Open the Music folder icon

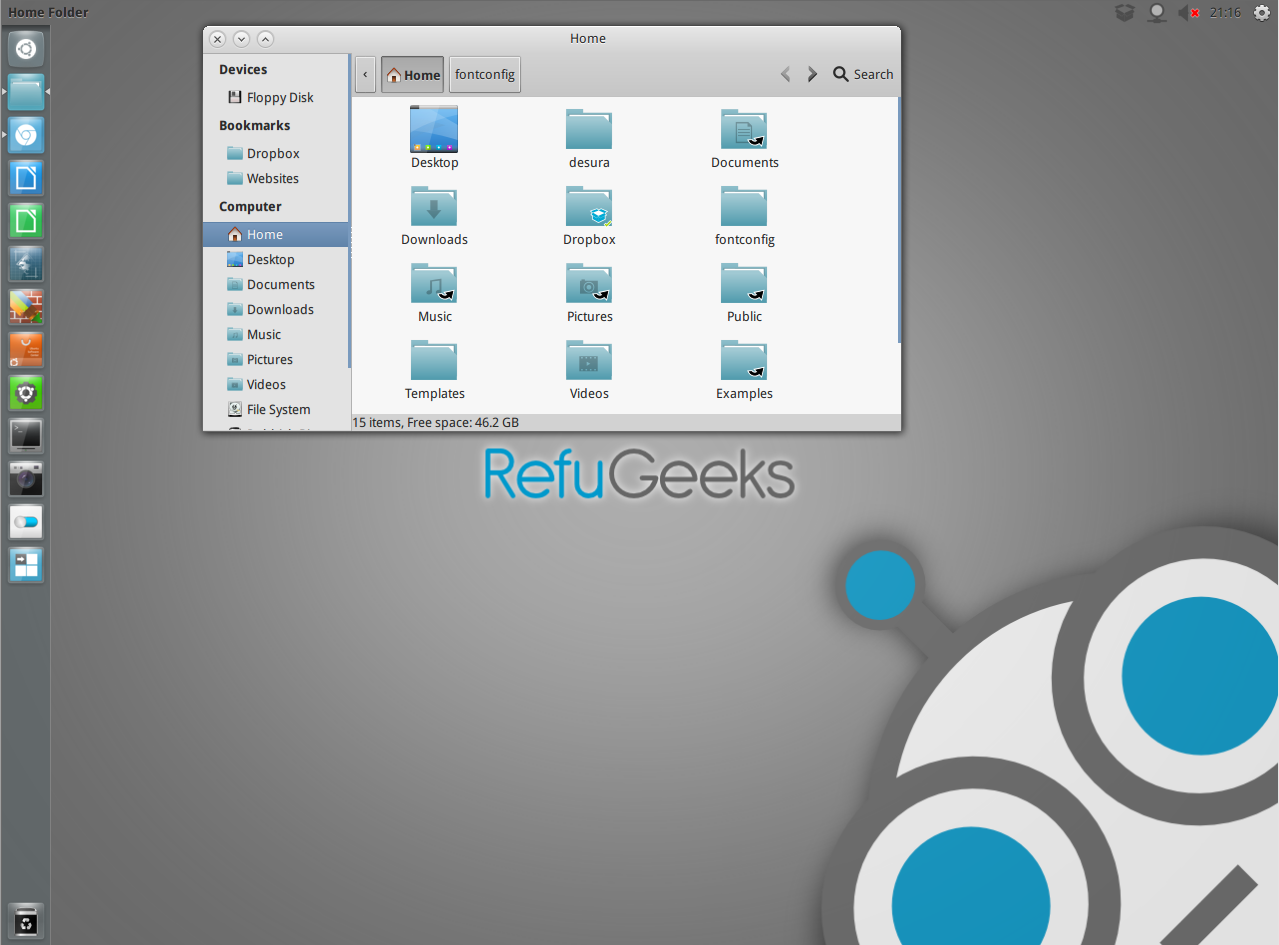click(x=434, y=284)
